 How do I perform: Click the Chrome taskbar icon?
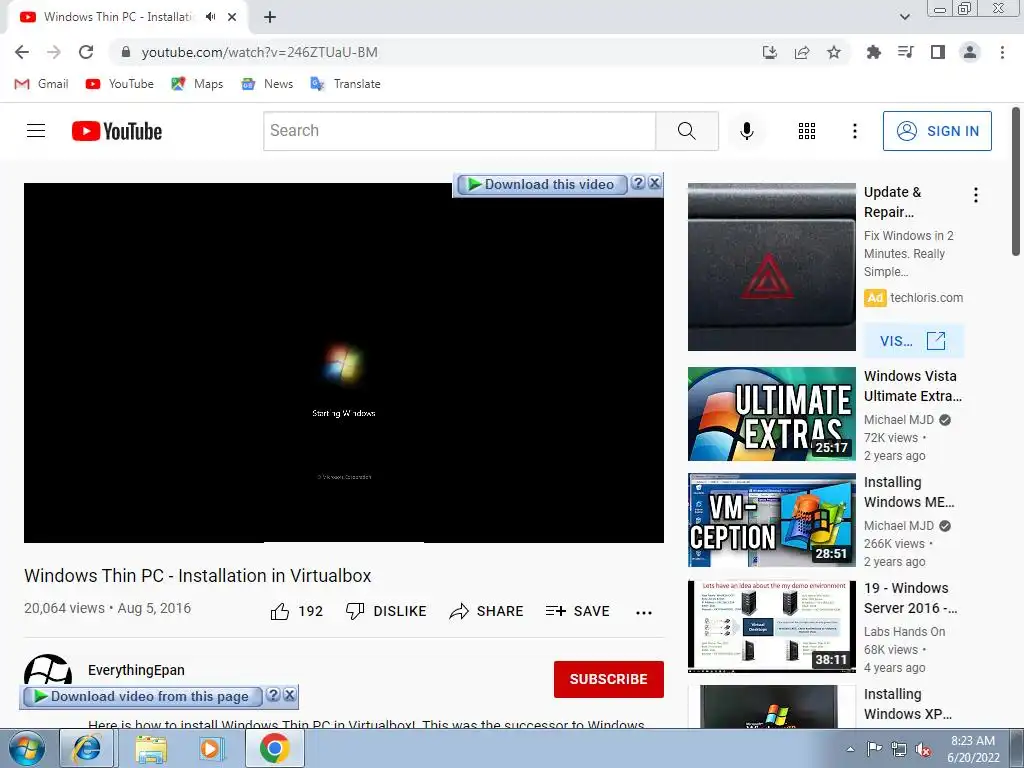(x=274, y=748)
